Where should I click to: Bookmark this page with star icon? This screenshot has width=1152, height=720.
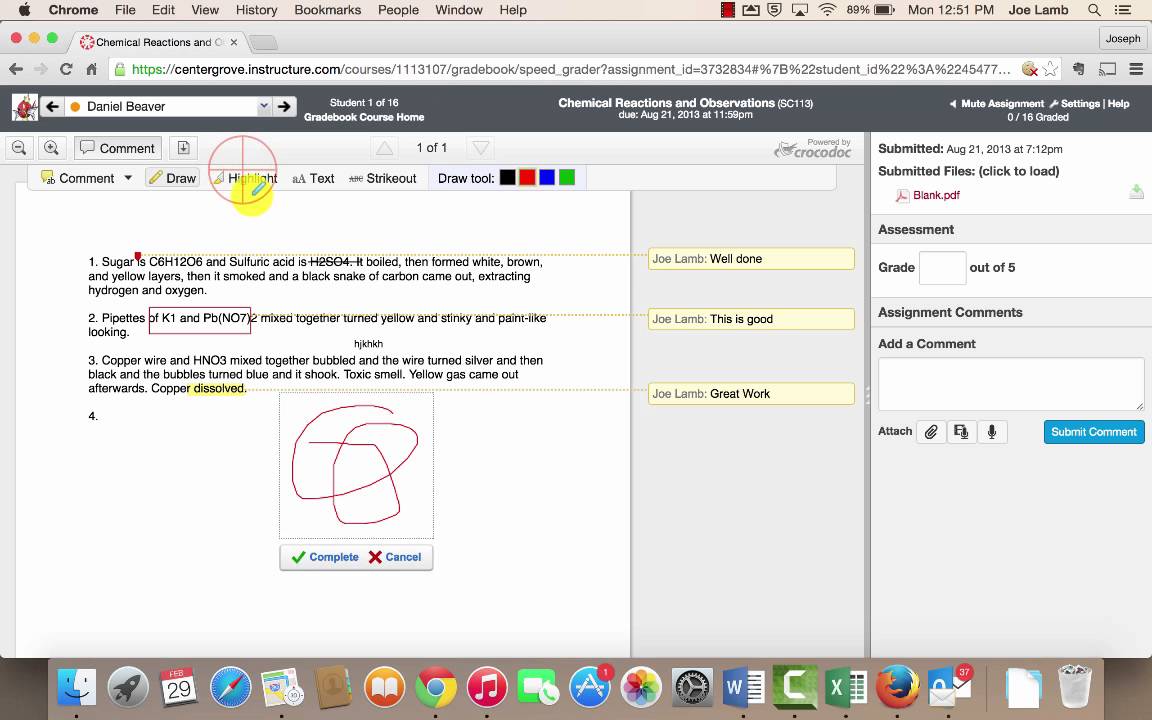[x=1050, y=69]
